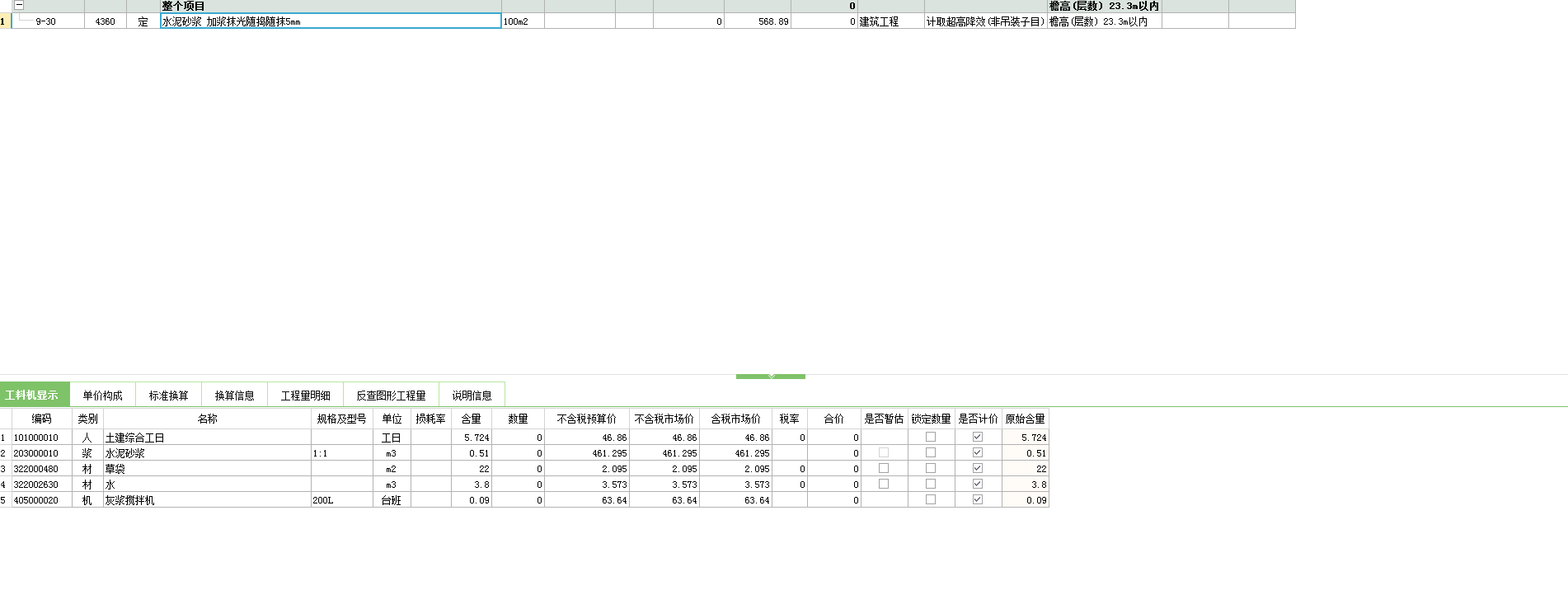The width and height of the screenshot is (1568, 604).
Task: Select the 土建综合工日 name cell
Action: pyautogui.click(x=207, y=438)
